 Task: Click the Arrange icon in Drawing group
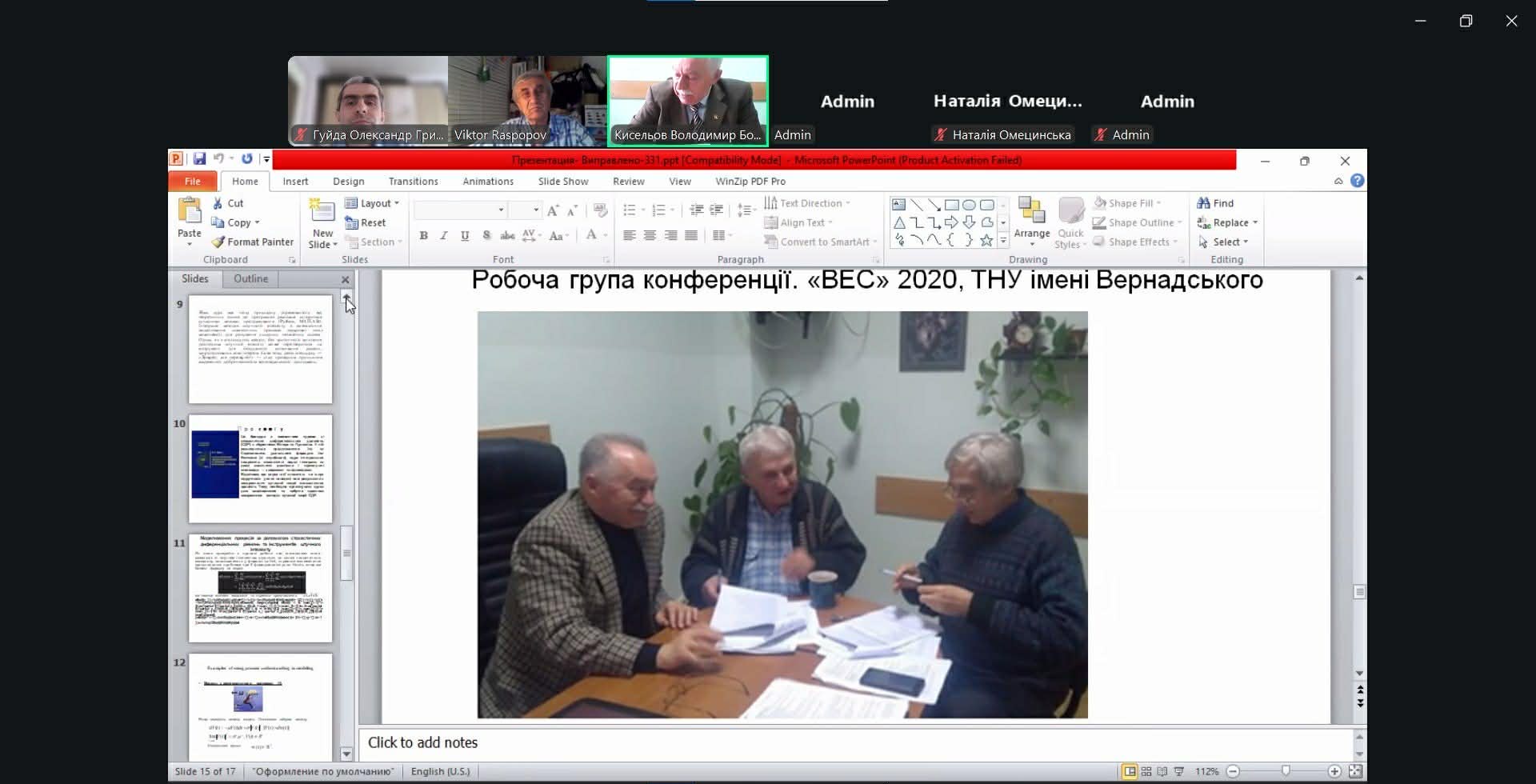(x=1031, y=212)
